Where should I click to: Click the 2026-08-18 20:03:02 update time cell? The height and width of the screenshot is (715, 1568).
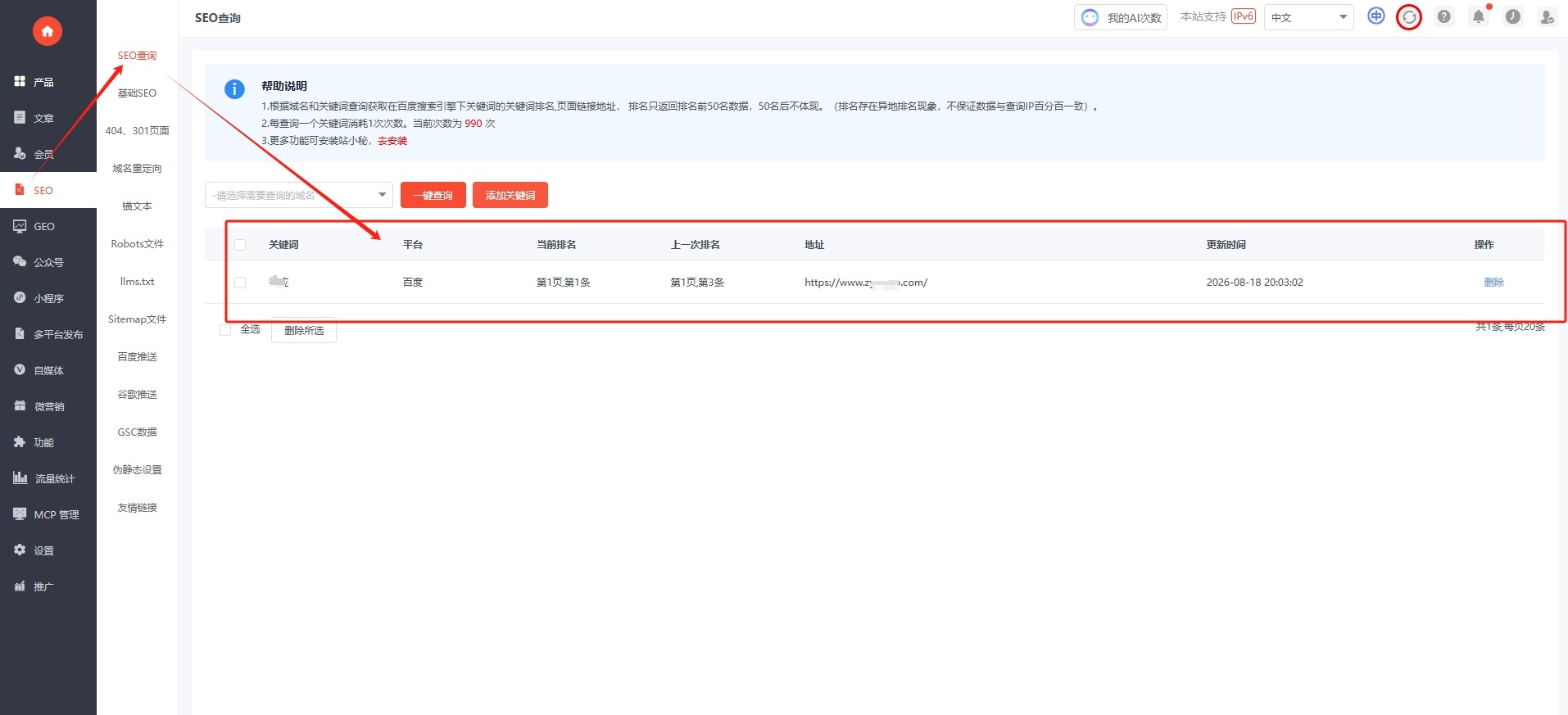[1254, 283]
